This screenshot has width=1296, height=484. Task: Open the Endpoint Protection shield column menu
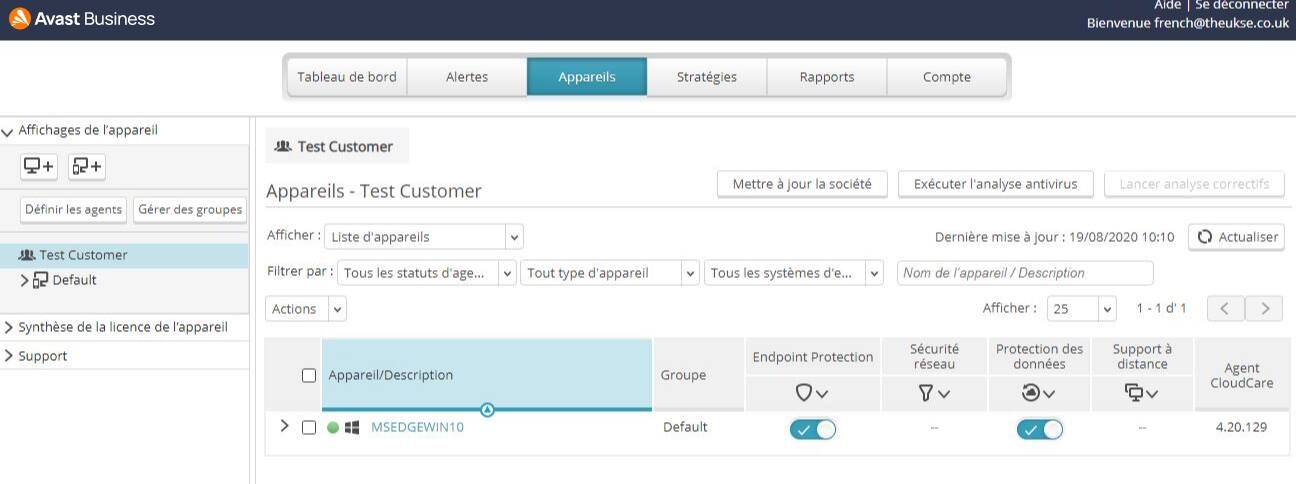coord(812,393)
